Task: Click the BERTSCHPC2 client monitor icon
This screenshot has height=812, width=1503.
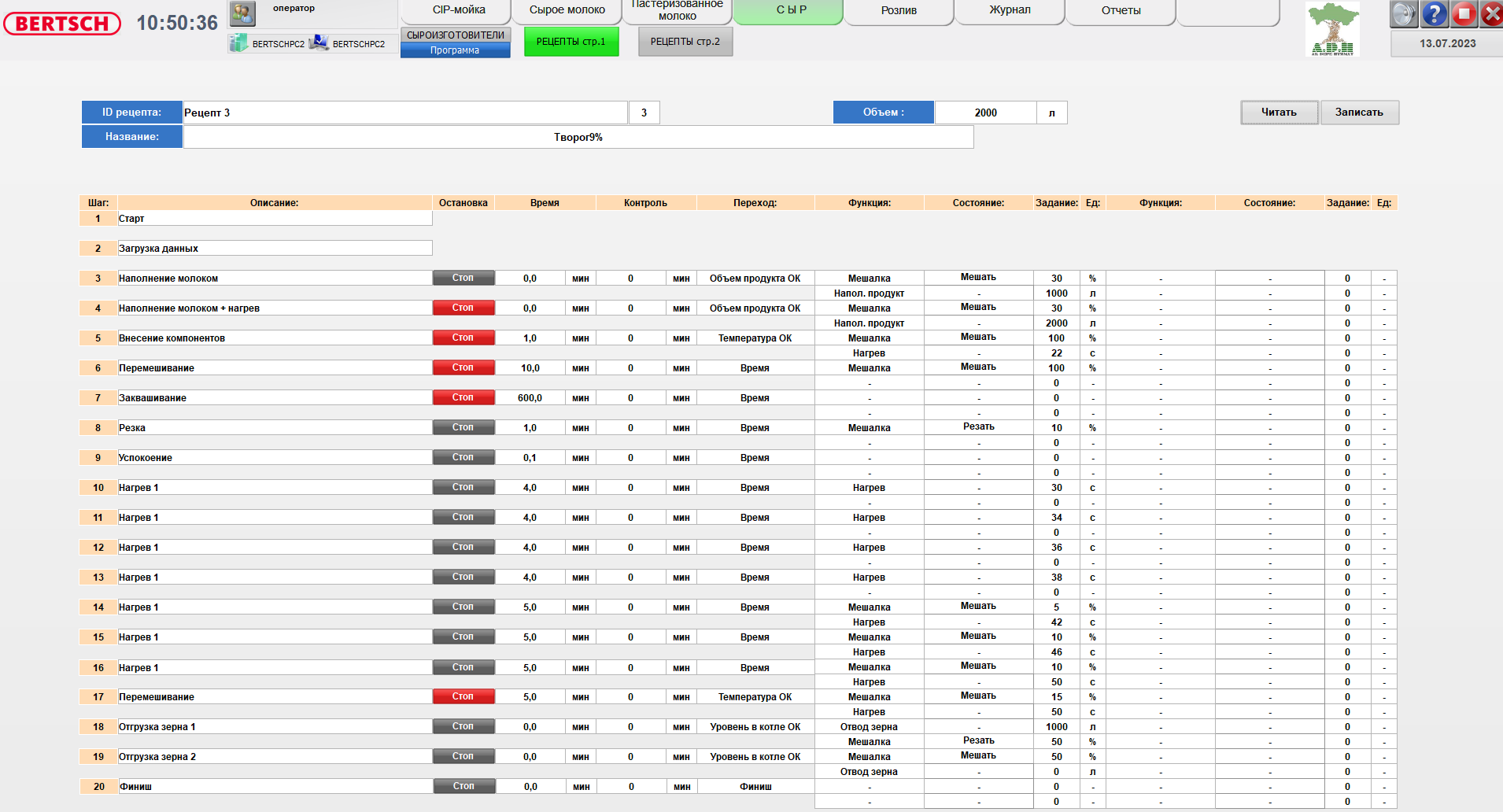Action: [319, 43]
